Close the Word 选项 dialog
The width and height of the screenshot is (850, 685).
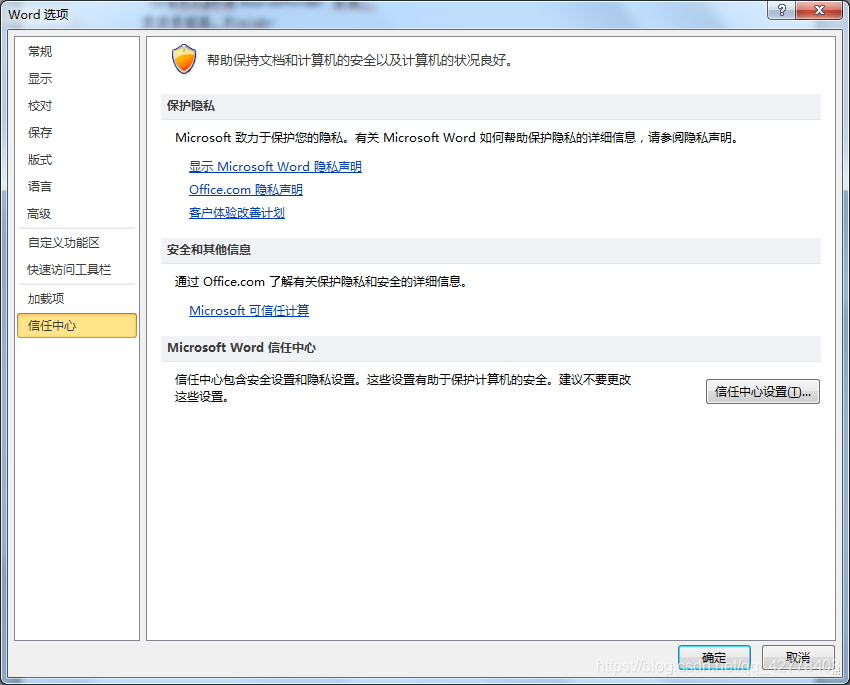[x=819, y=10]
